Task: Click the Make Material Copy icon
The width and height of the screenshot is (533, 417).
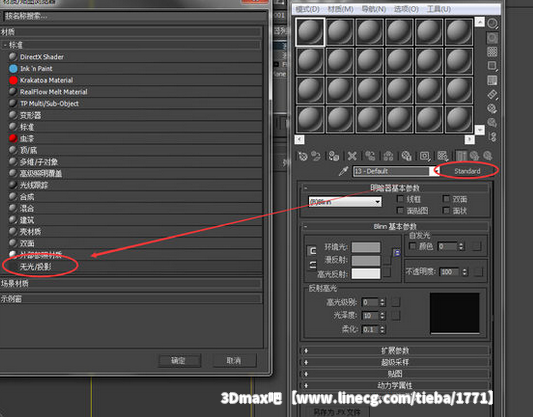Action: [x=370, y=156]
